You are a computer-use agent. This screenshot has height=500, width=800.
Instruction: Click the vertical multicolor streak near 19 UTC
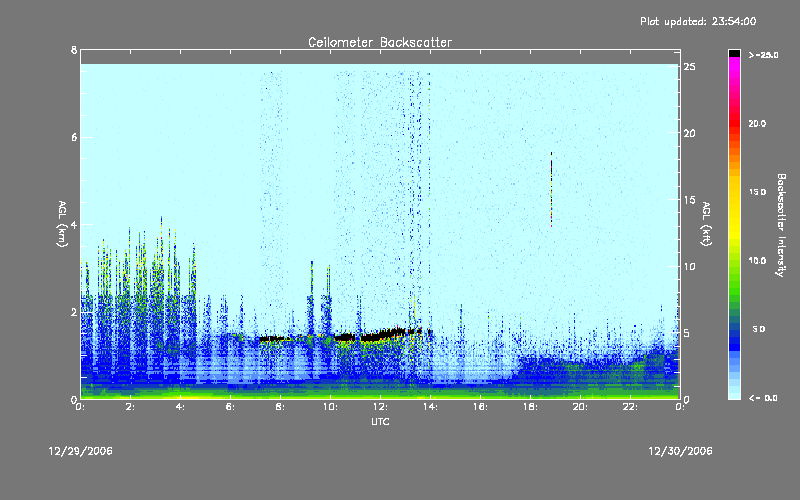click(x=552, y=189)
